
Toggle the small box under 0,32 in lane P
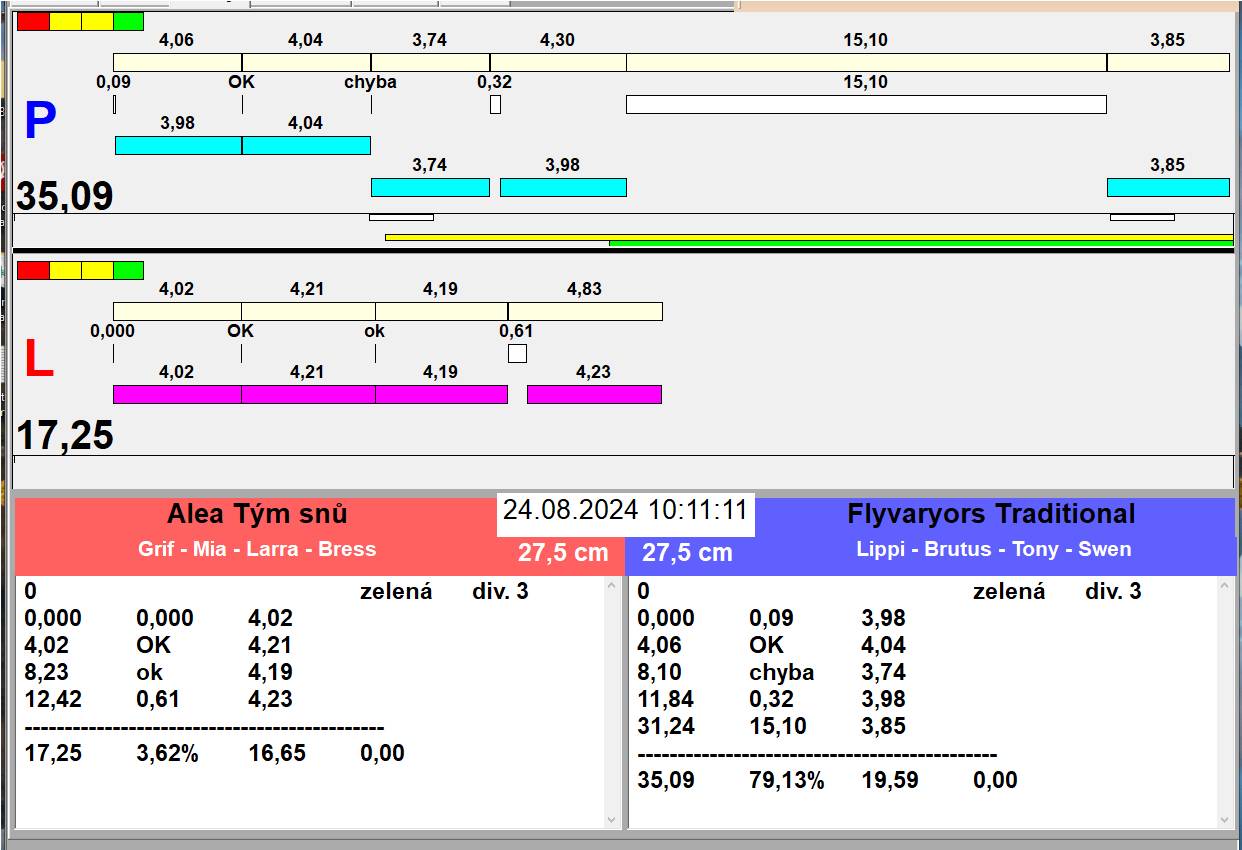(x=495, y=104)
